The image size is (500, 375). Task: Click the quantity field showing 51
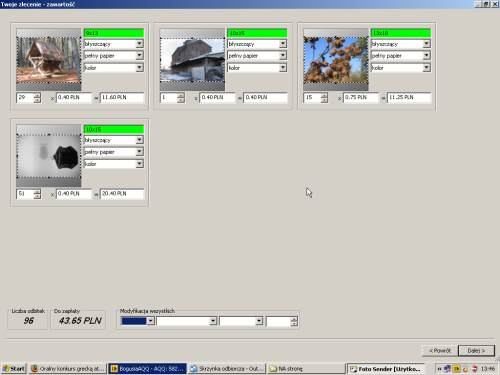25,194
